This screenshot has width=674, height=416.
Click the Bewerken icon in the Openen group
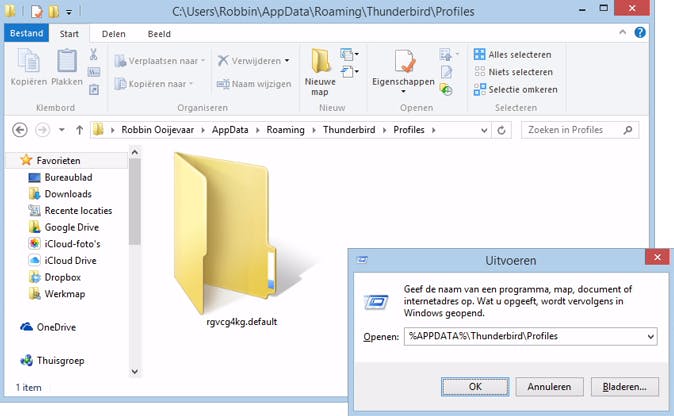tap(446, 72)
